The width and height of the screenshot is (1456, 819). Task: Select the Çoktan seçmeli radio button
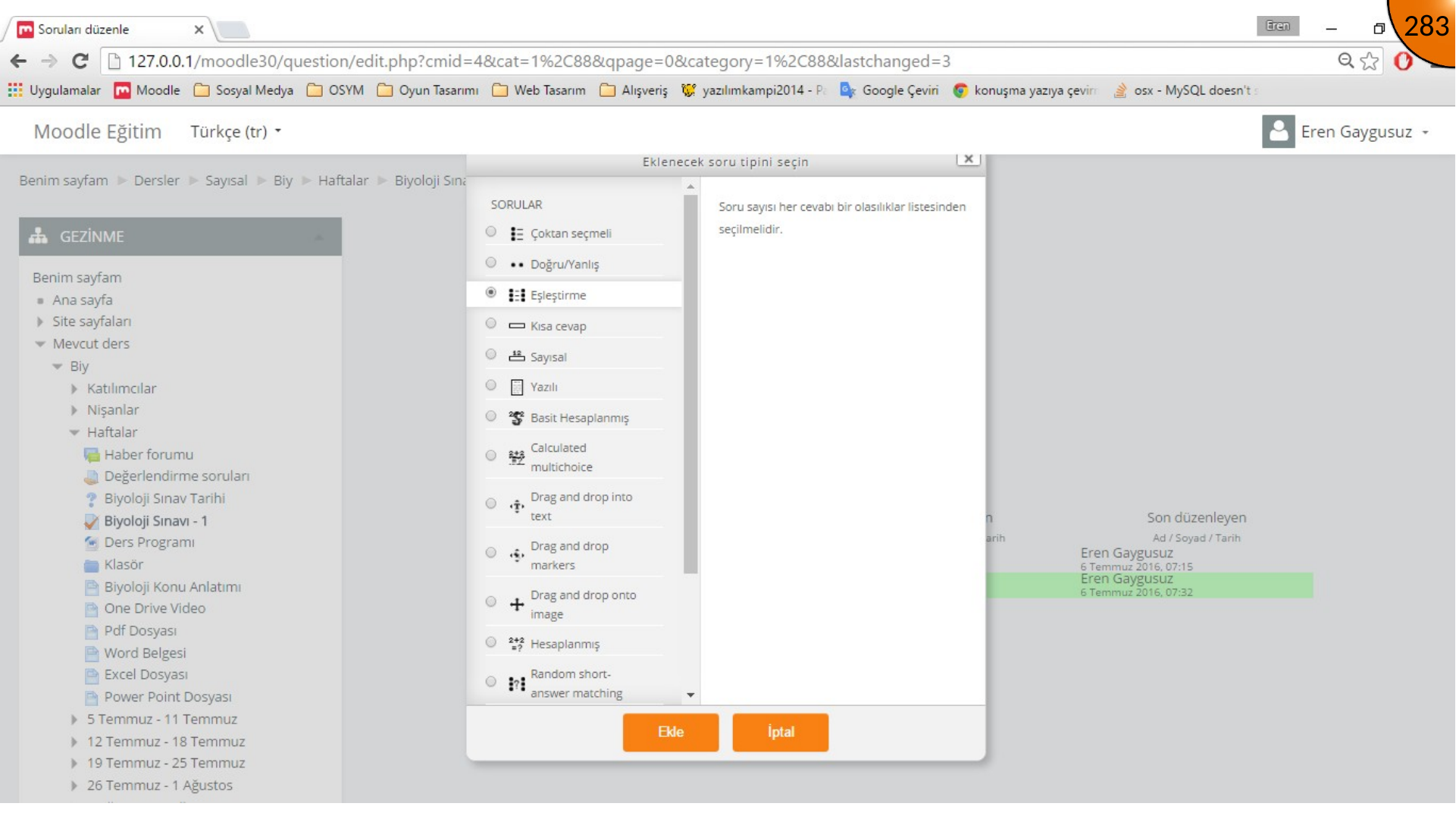[x=491, y=232]
